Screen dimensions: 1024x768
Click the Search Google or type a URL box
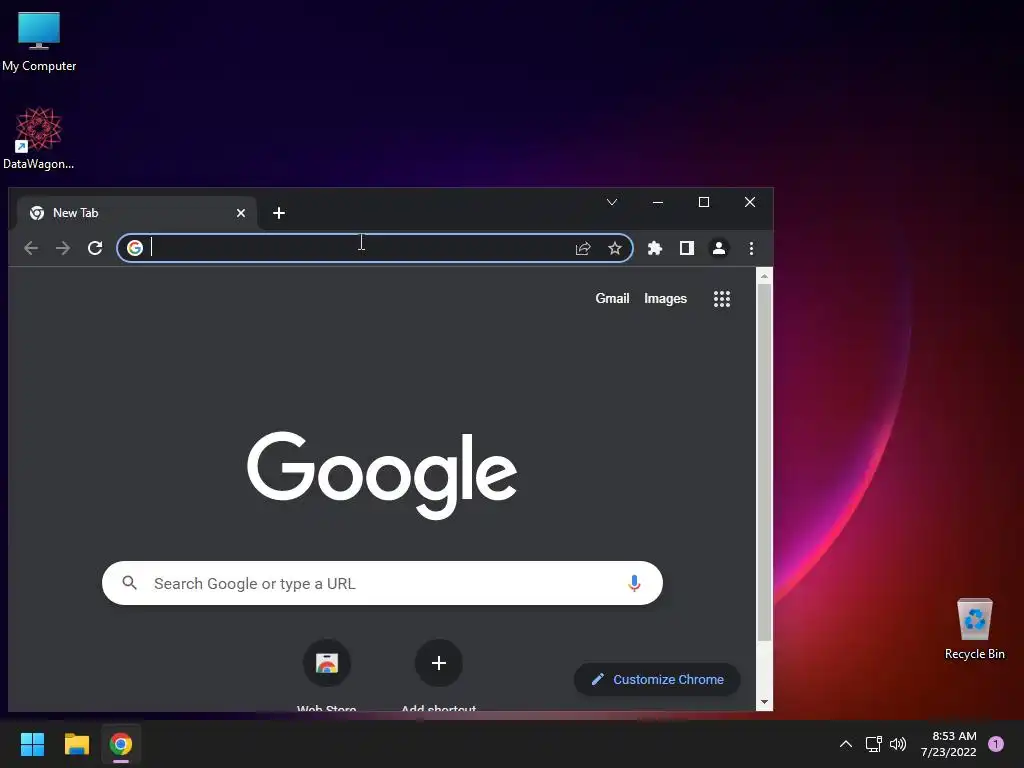click(382, 583)
